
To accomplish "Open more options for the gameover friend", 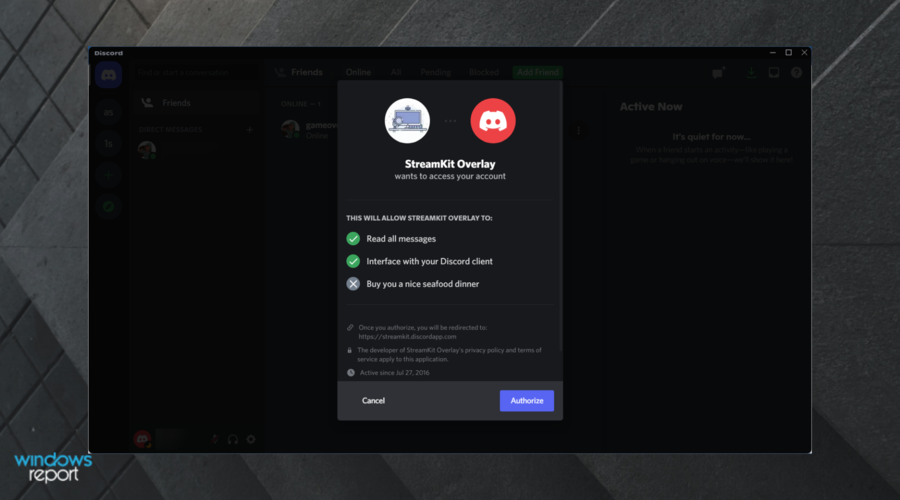I will coord(579,130).
